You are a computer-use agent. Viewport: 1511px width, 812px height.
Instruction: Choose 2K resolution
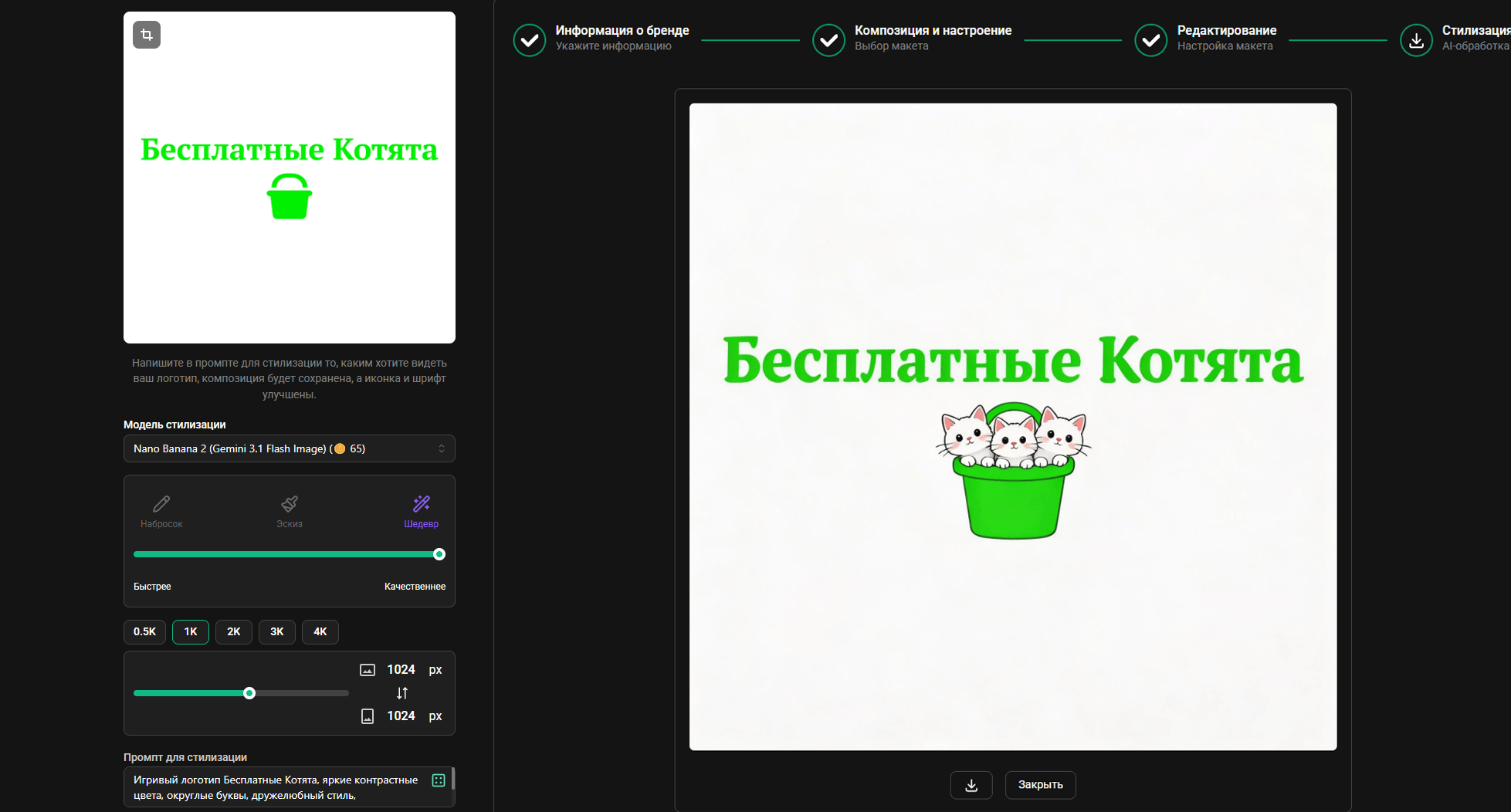coord(234,631)
